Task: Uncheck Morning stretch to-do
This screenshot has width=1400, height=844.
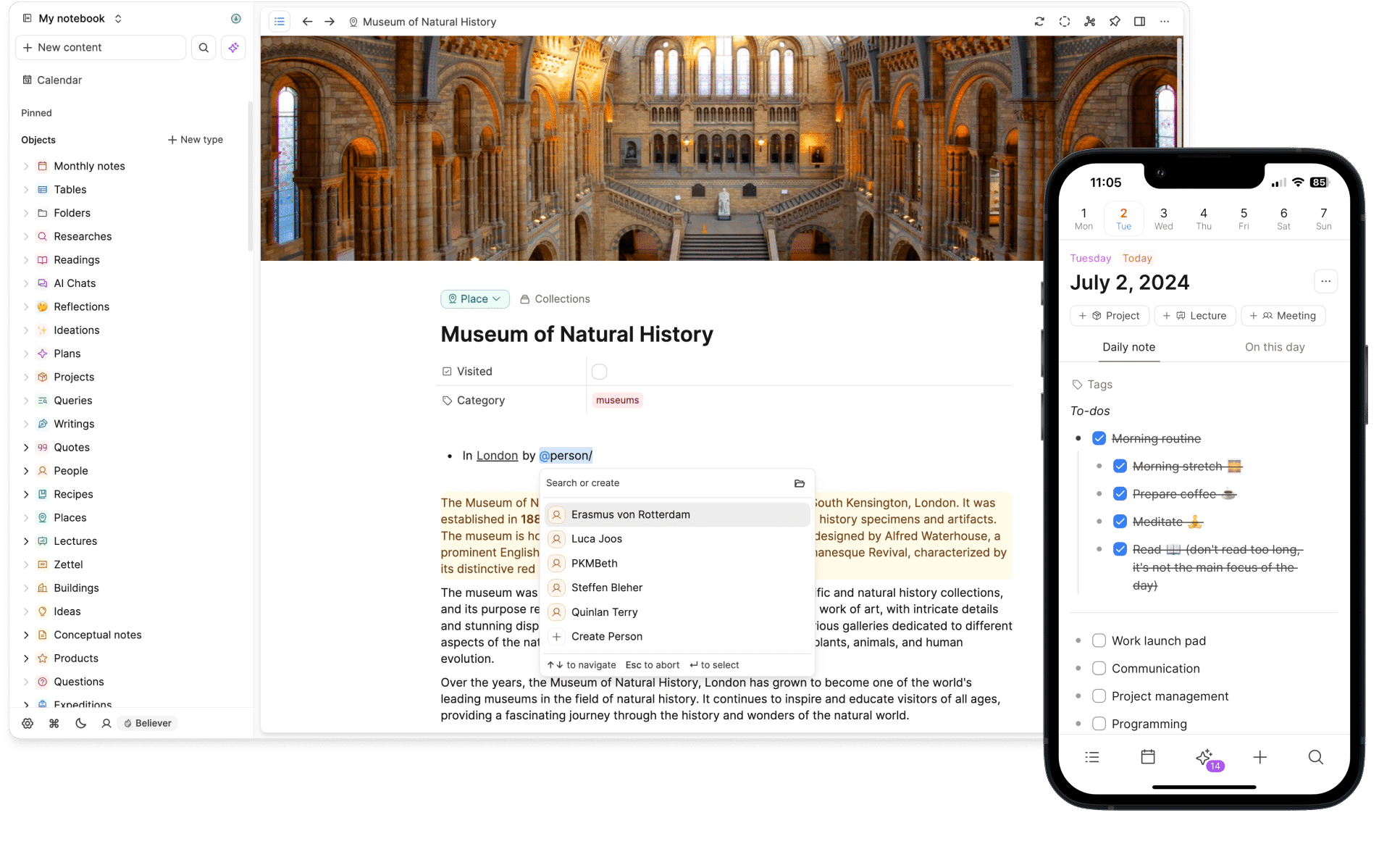Action: pyautogui.click(x=1120, y=466)
